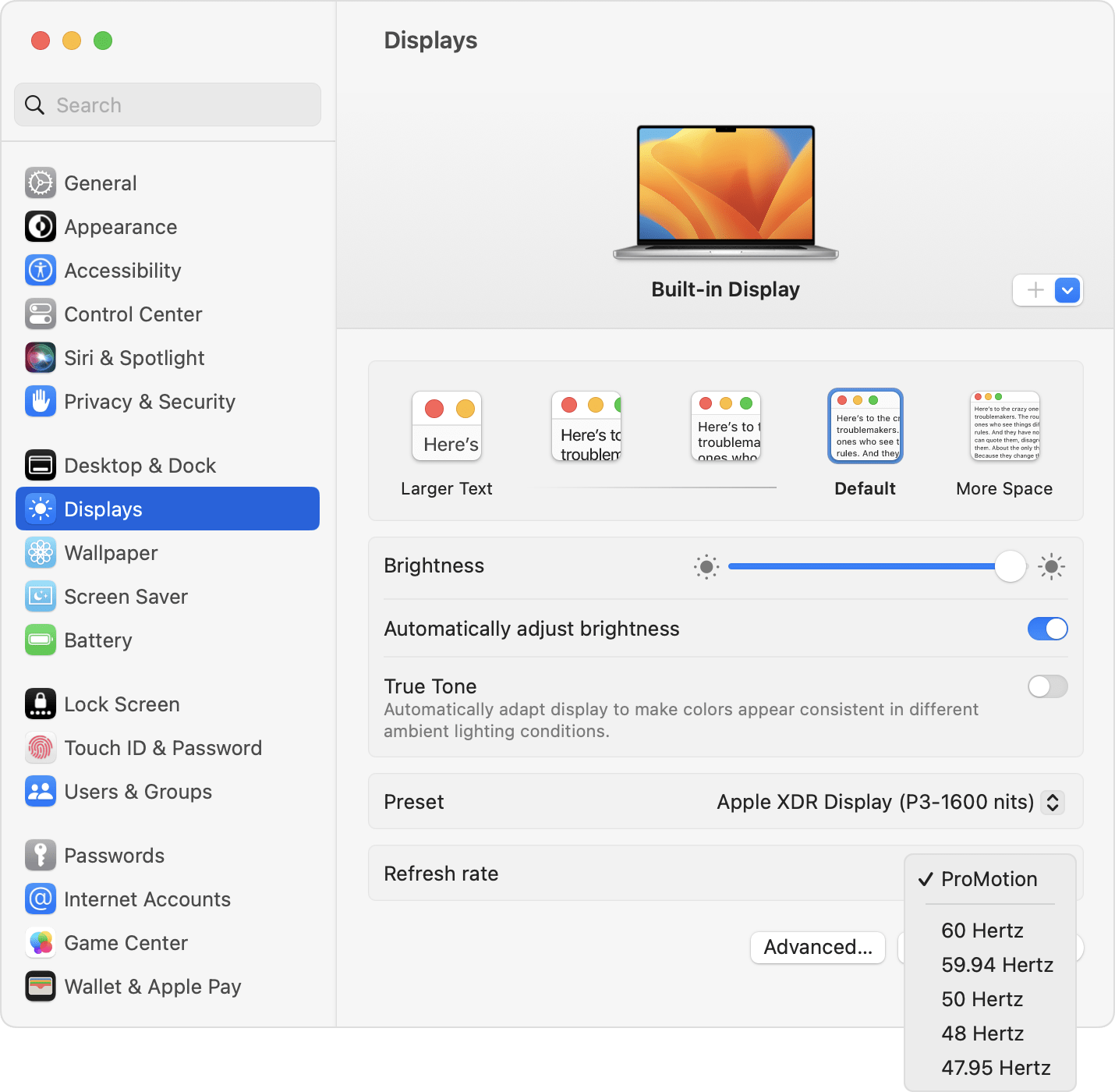This screenshot has height=1092, width=1115.
Task: Select the Siri & Spotlight icon
Action: [40, 357]
